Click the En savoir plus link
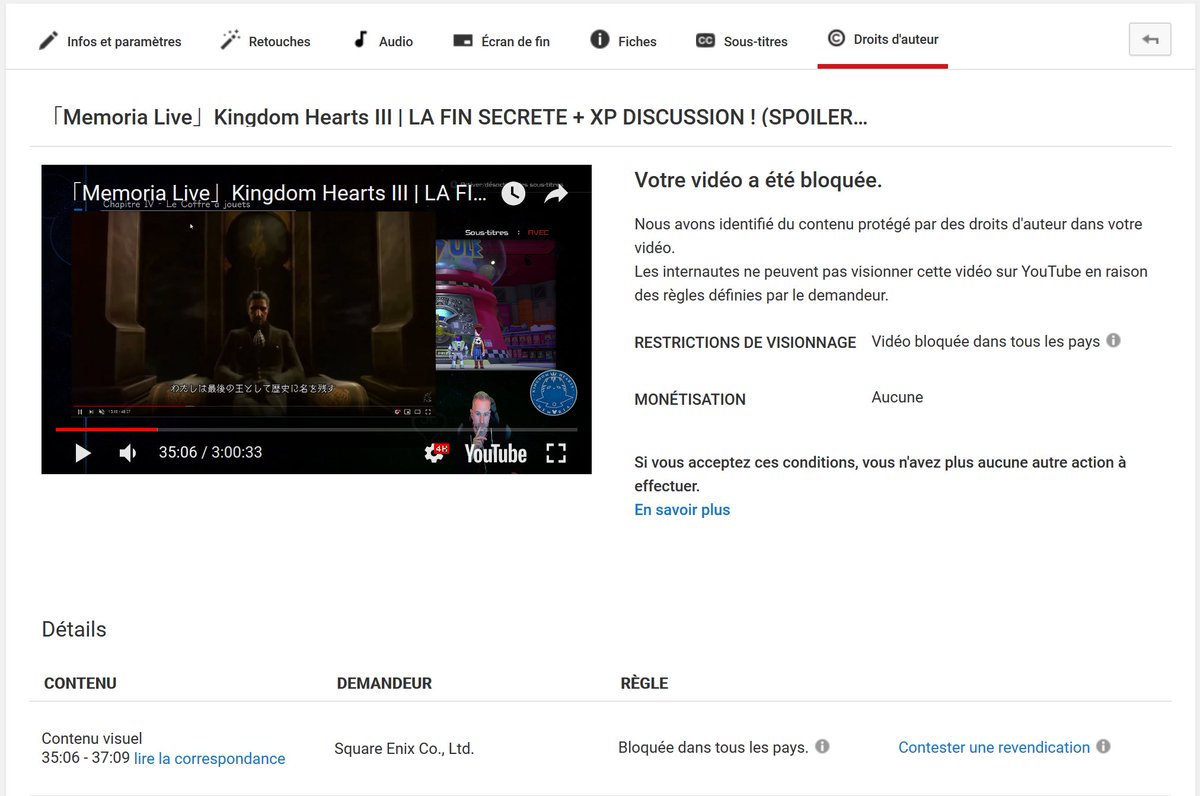This screenshot has height=796, width=1200. pos(682,510)
